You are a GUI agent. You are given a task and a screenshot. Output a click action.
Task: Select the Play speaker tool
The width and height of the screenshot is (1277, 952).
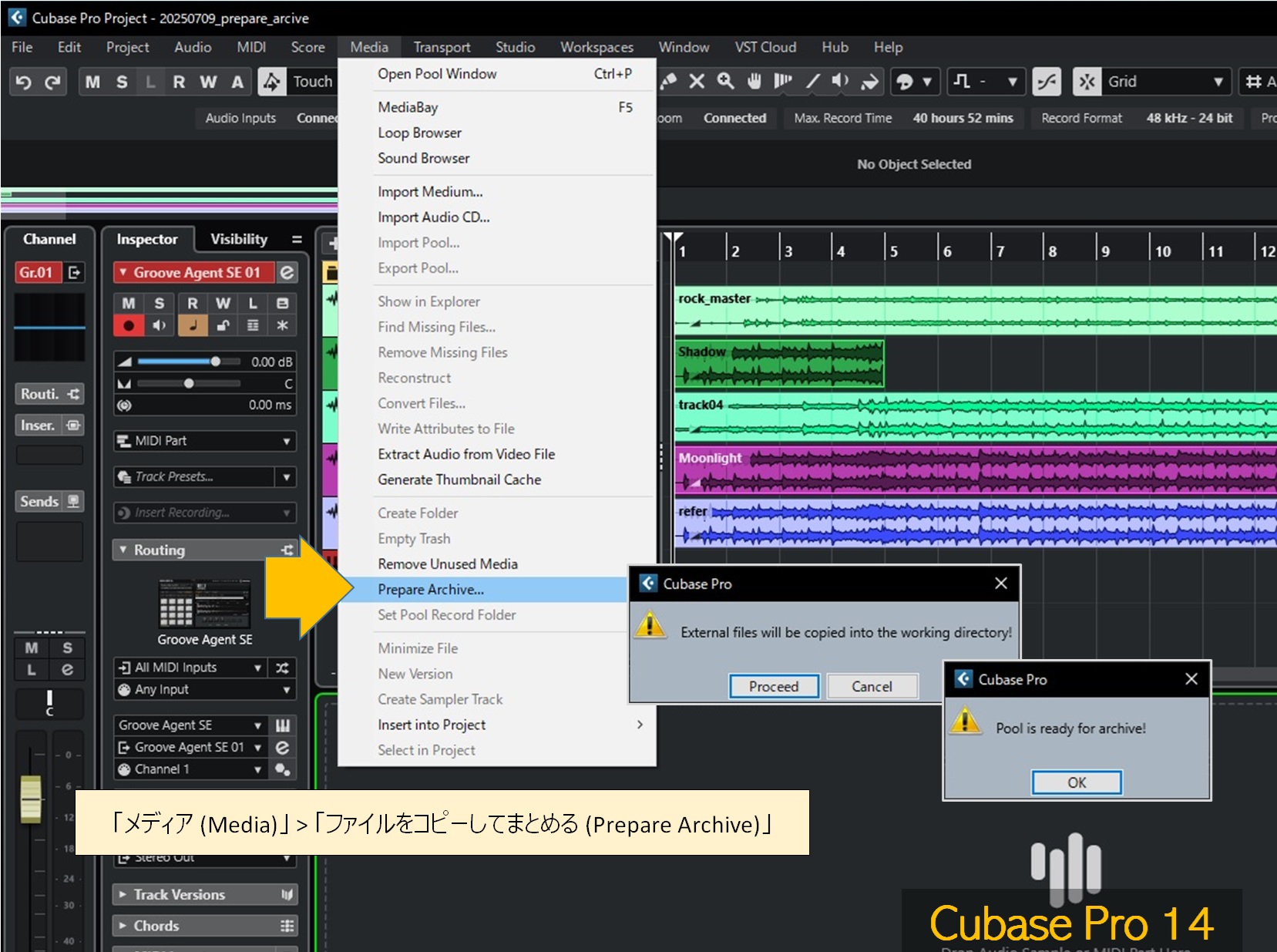(840, 81)
